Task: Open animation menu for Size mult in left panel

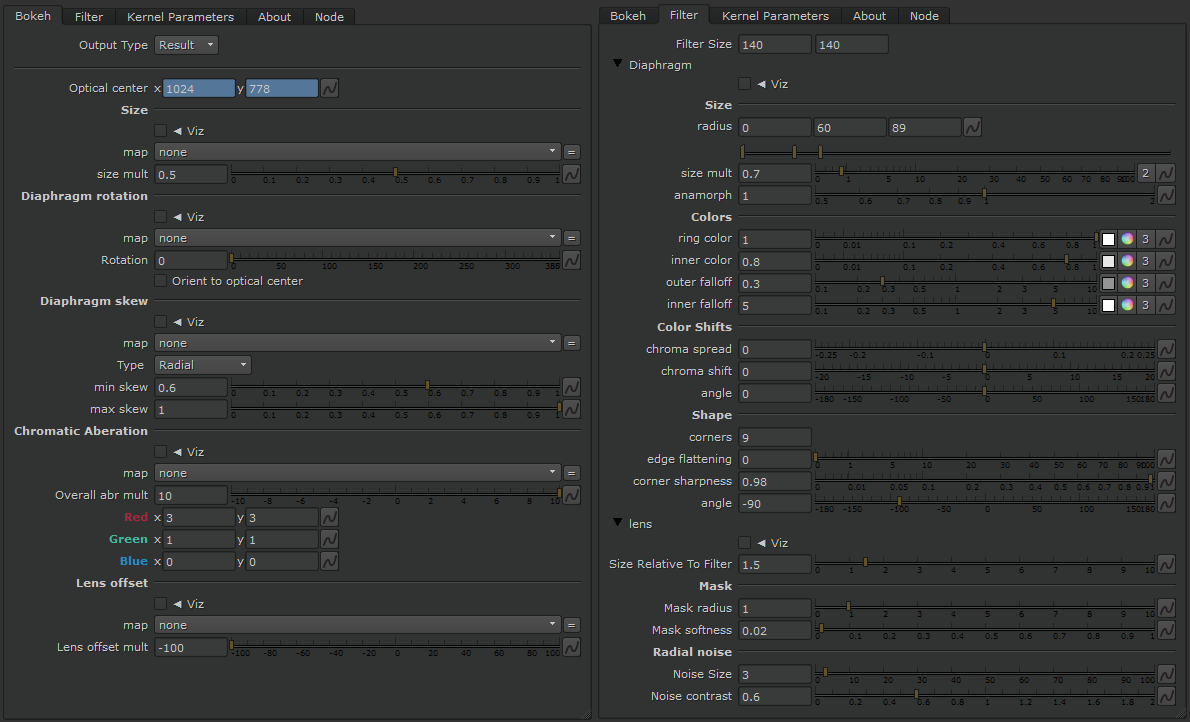Action: 572,174
